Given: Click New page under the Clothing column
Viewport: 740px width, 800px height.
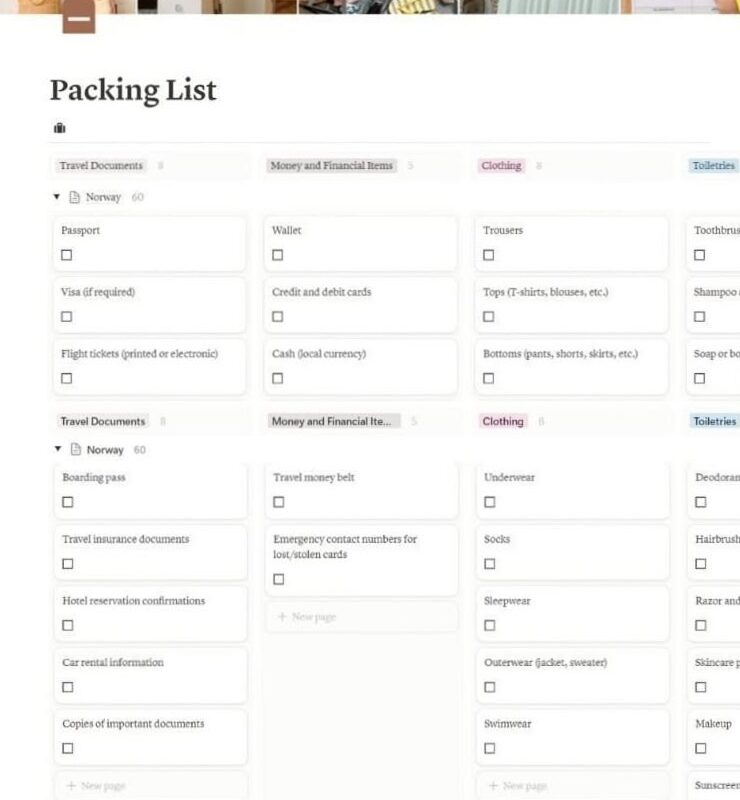Looking at the screenshot, I should tap(519, 786).
